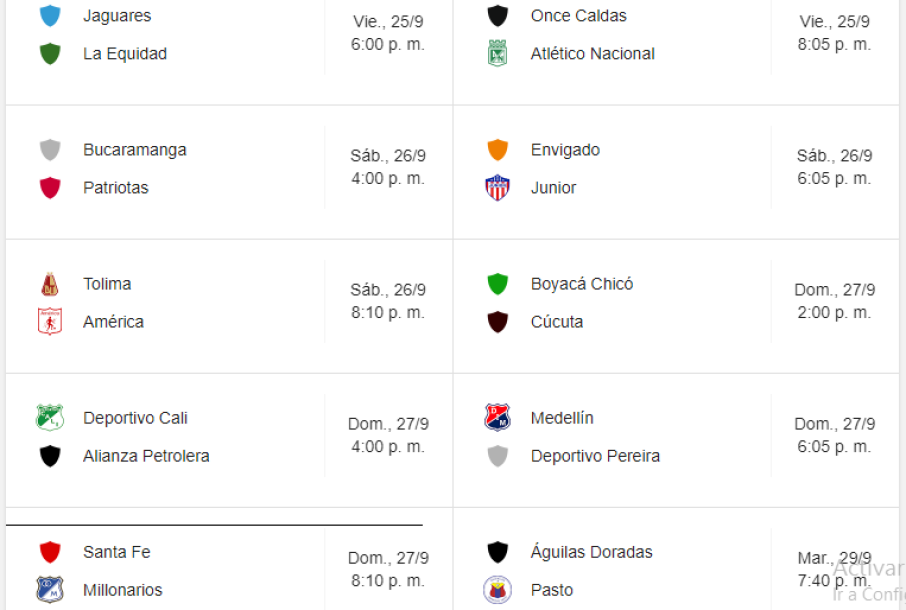Click the Deportivo Cali green crest
Viewport: 906px width, 610px height.
click(x=50, y=418)
